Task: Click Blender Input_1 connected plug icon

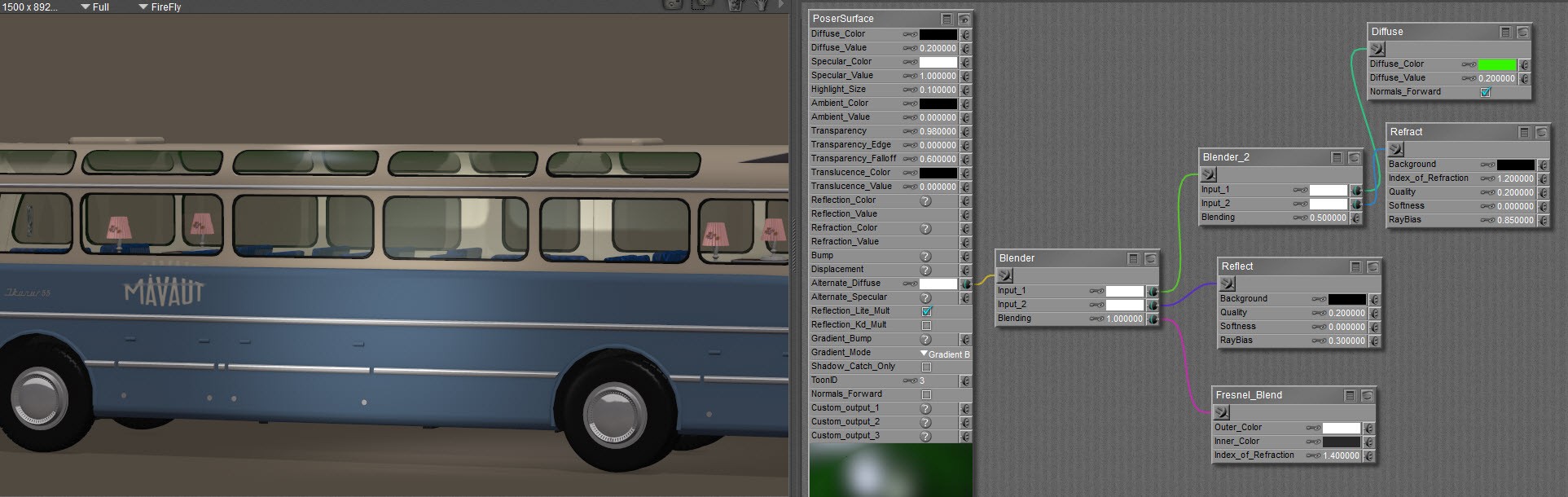Action: [x=1153, y=291]
